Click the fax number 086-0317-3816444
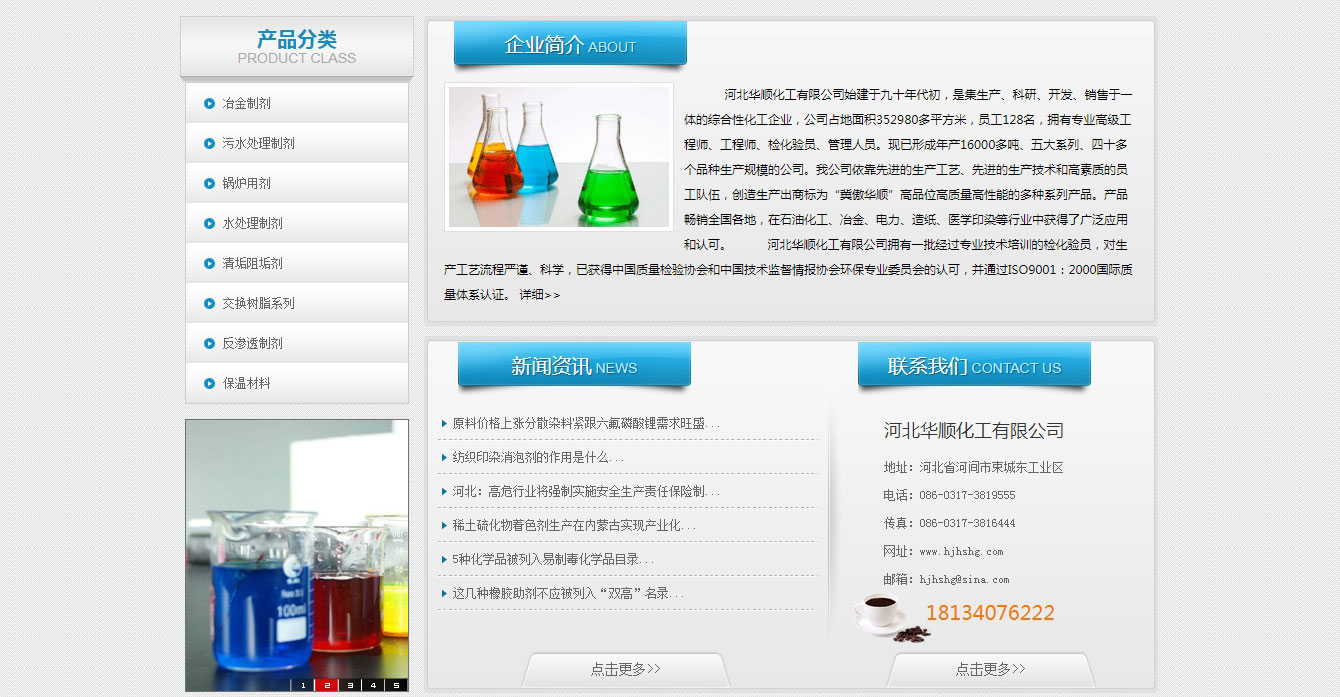1340x697 pixels. [x=967, y=523]
